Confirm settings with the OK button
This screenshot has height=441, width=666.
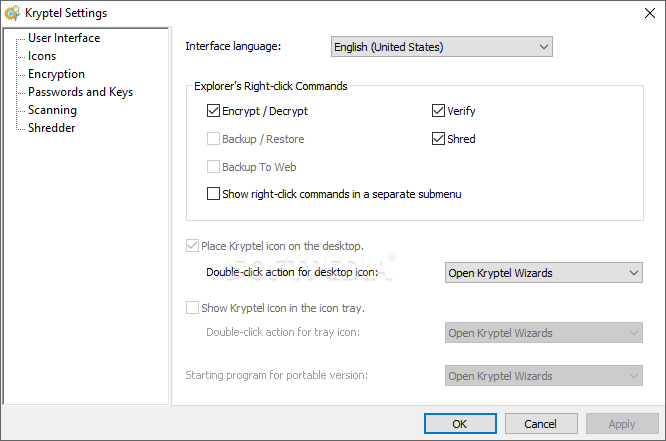tap(460, 424)
